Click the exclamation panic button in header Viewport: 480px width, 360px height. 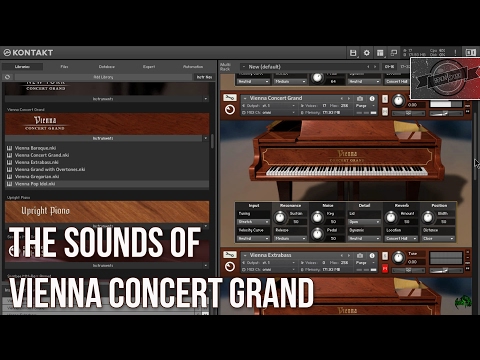tap(455, 53)
